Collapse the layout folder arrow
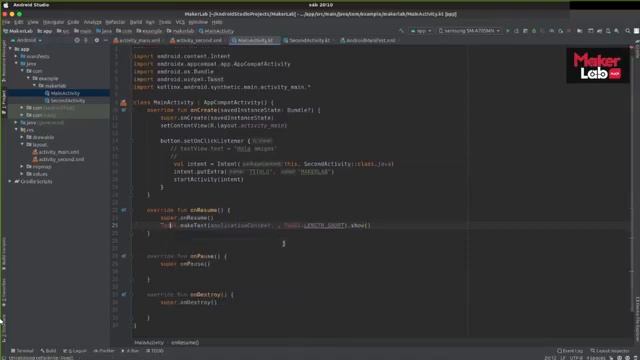The width and height of the screenshot is (640, 360). click(22, 144)
